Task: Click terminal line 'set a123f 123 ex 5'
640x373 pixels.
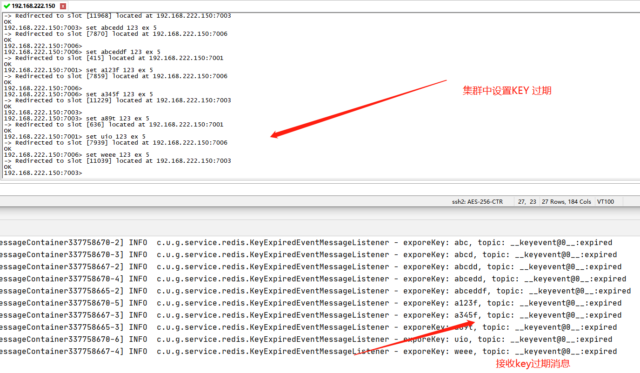Action: [78, 70]
